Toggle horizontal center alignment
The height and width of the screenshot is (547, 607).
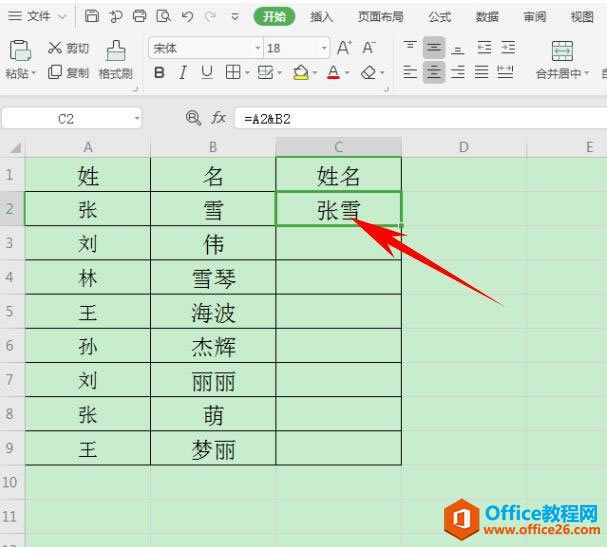click(x=434, y=72)
